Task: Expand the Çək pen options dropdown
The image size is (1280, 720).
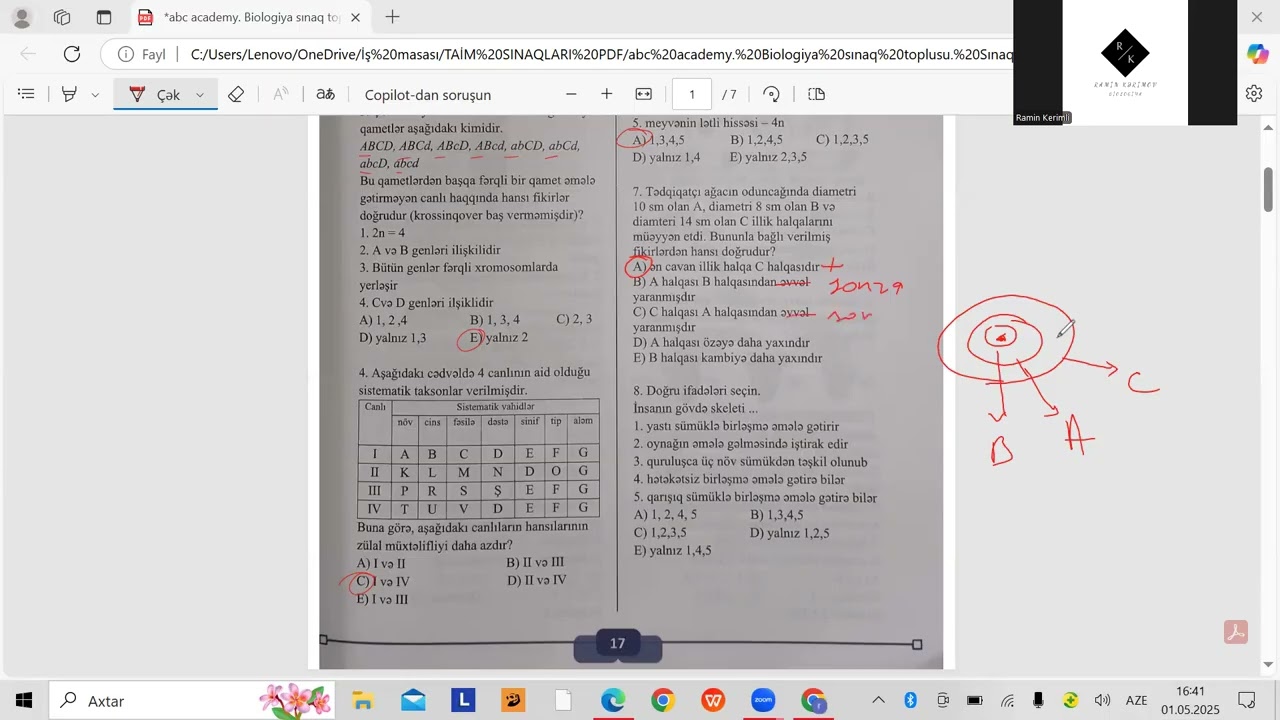Action: coord(200,94)
